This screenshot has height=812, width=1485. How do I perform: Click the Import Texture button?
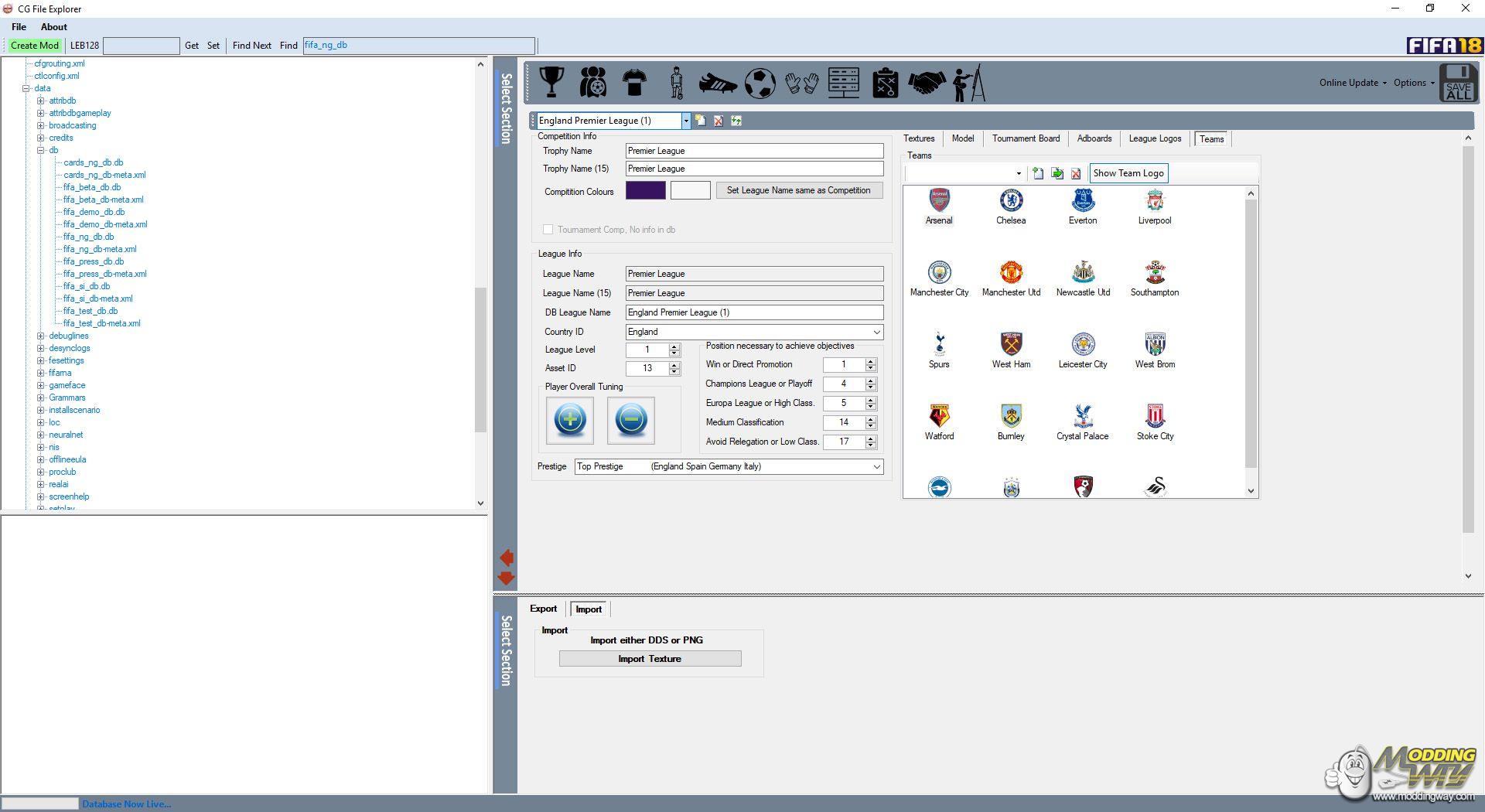[x=650, y=659]
